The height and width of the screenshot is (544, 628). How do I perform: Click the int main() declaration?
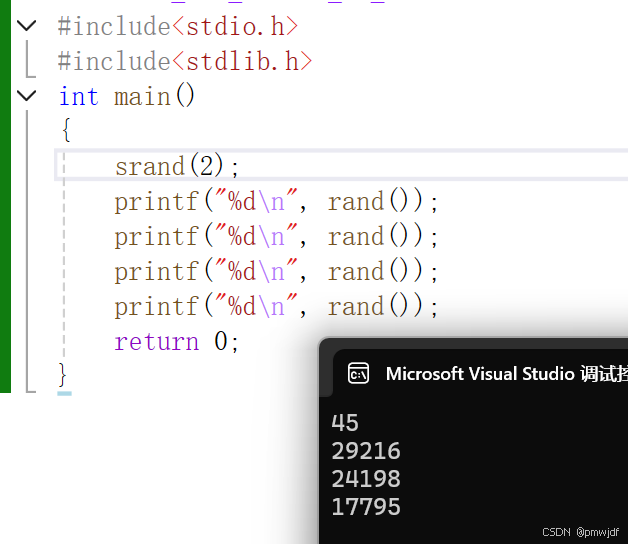pos(127,96)
